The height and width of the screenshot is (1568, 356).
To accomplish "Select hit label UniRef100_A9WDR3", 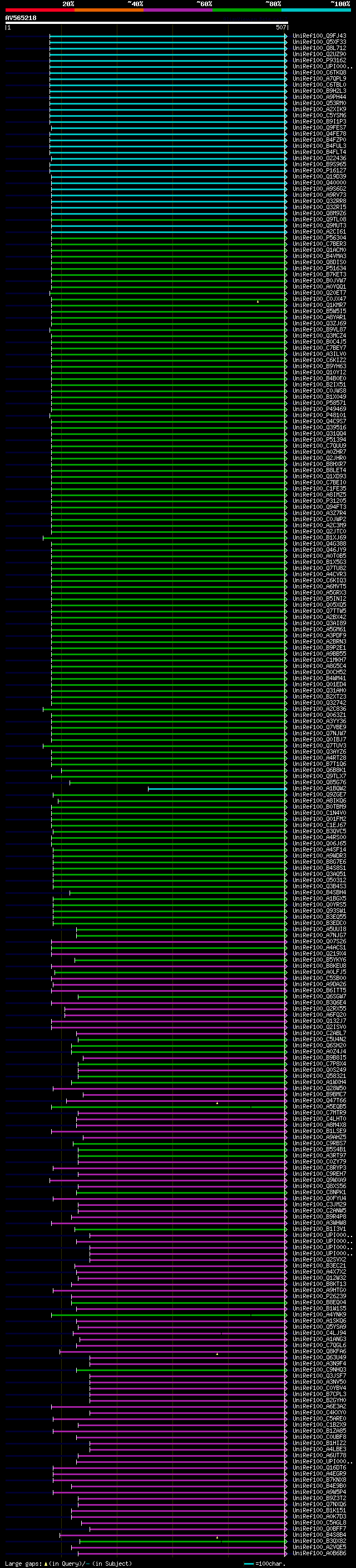I will 319,856.
